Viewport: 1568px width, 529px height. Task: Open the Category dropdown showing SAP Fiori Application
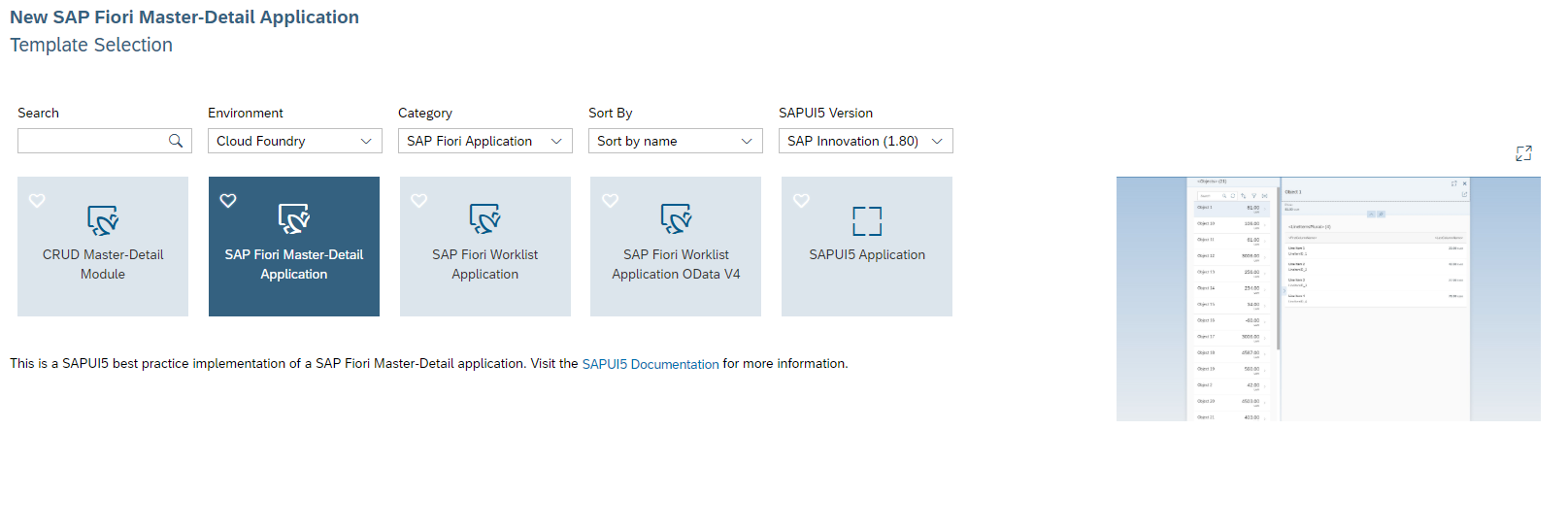[x=484, y=141]
